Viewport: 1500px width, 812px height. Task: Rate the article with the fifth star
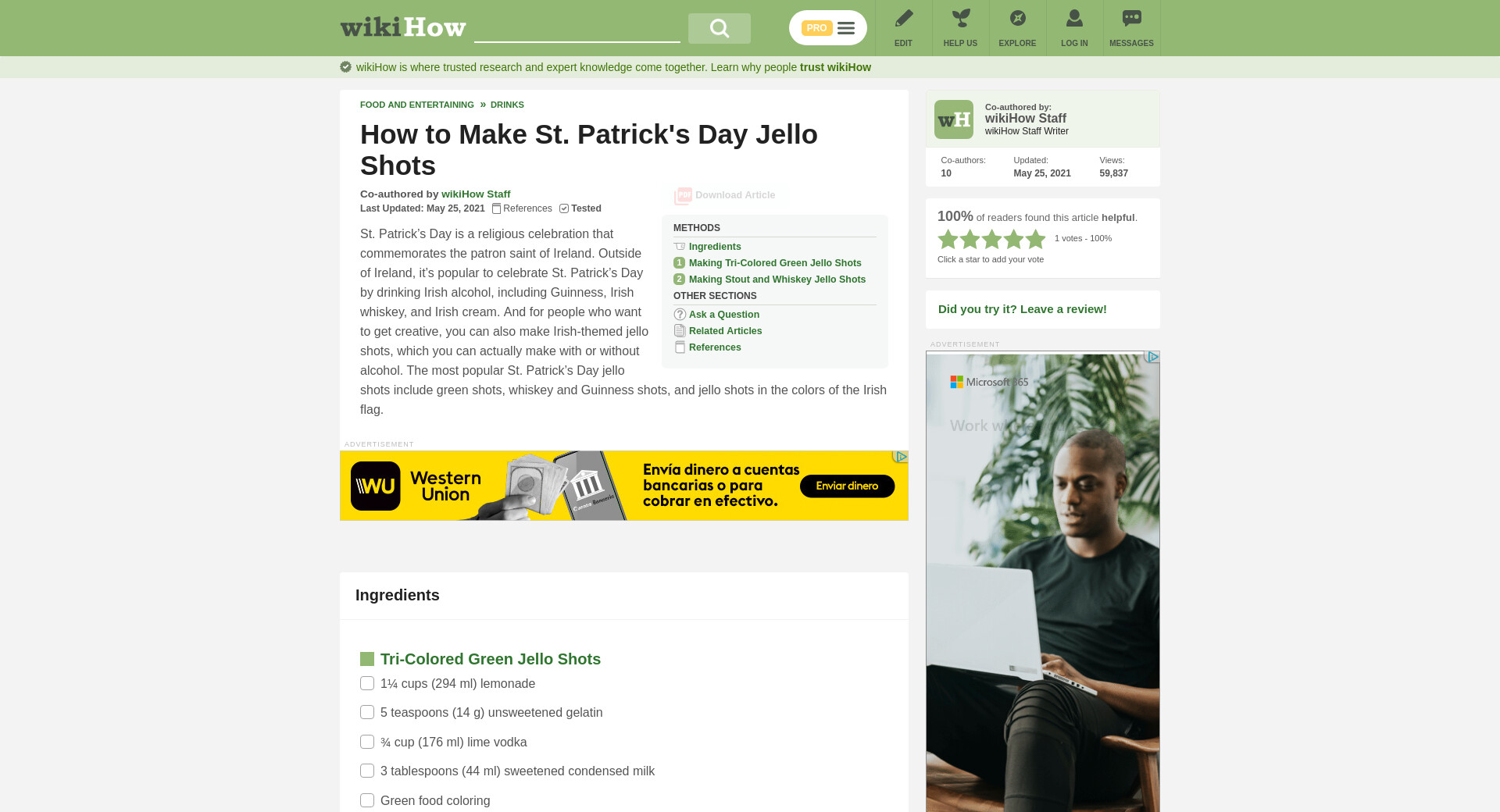pos(1035,239)
